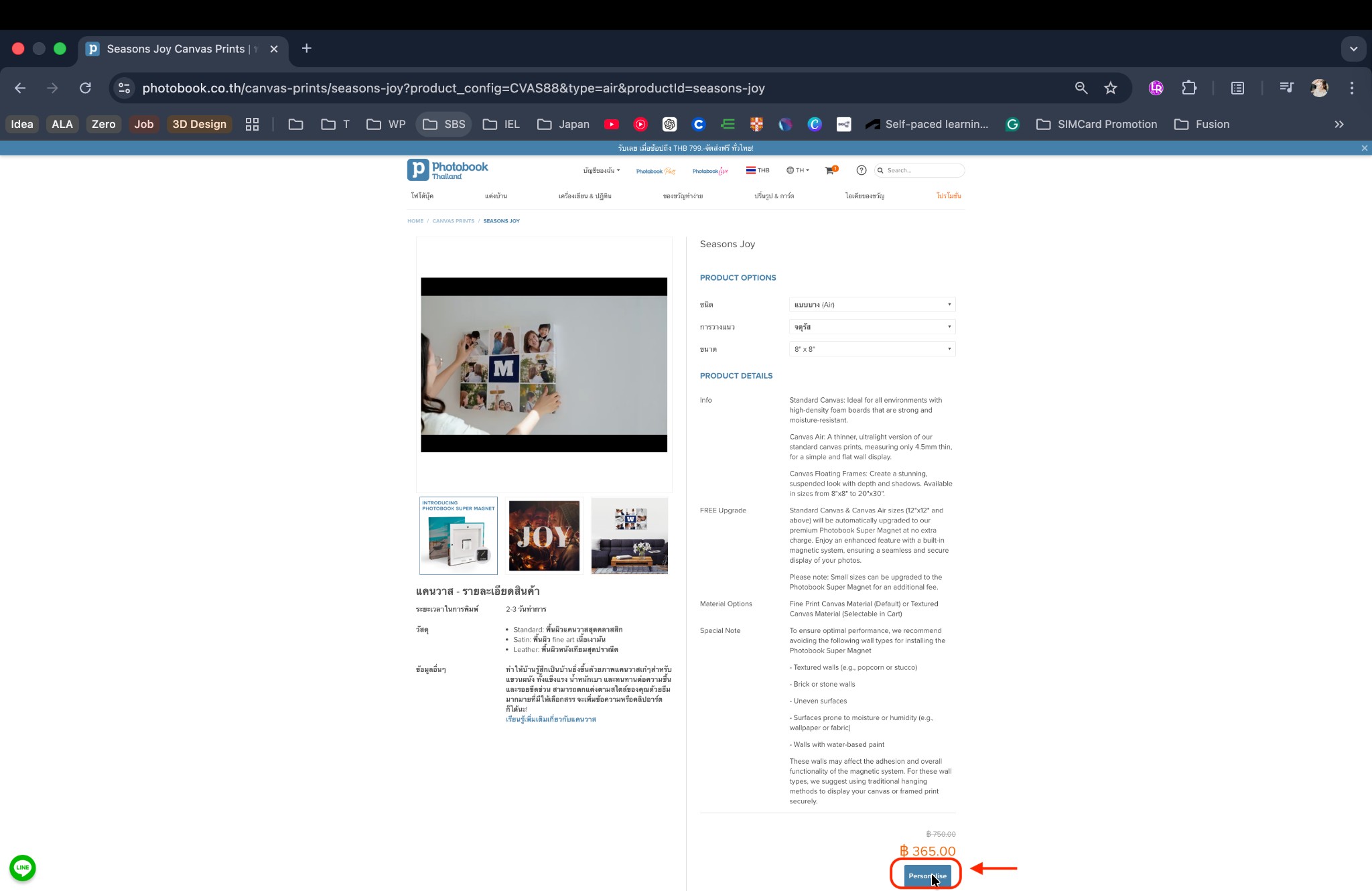Open the LINE chat bubble
The height and width of the screenshot is (891, 1372).
pyautogui.click(x=23, y=868)
